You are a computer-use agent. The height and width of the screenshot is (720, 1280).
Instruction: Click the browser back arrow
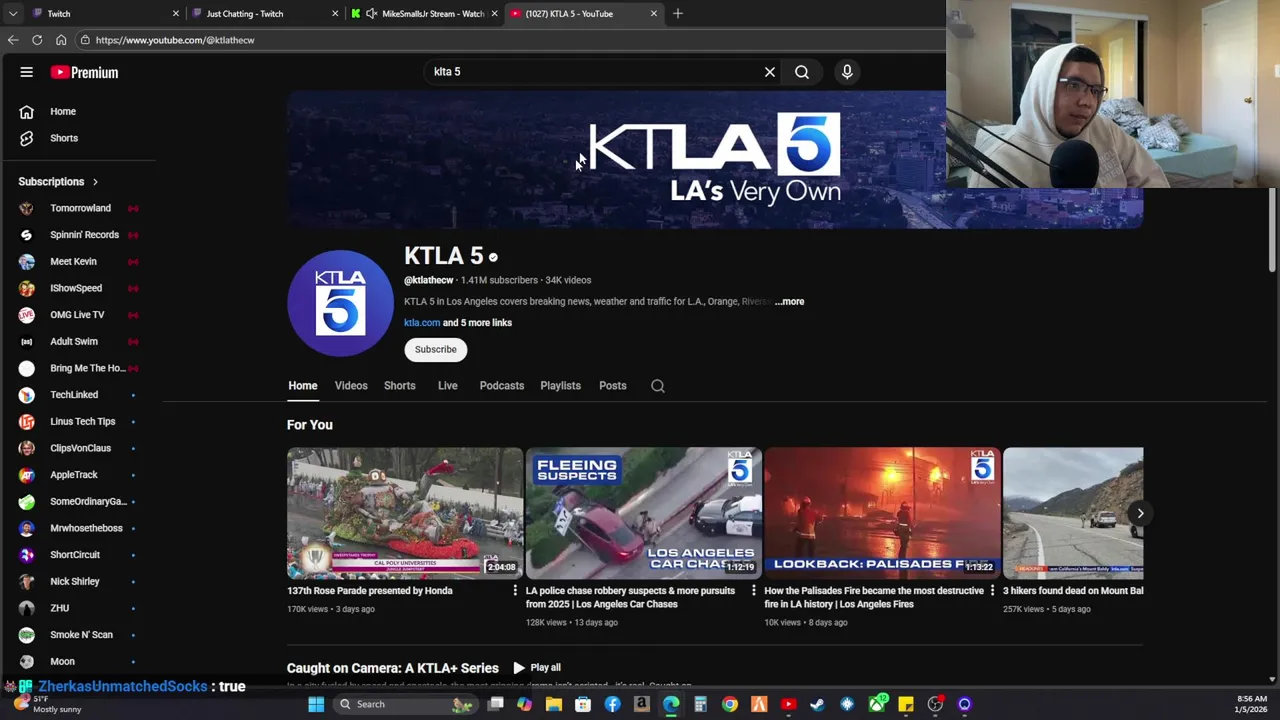pos(13,40)
